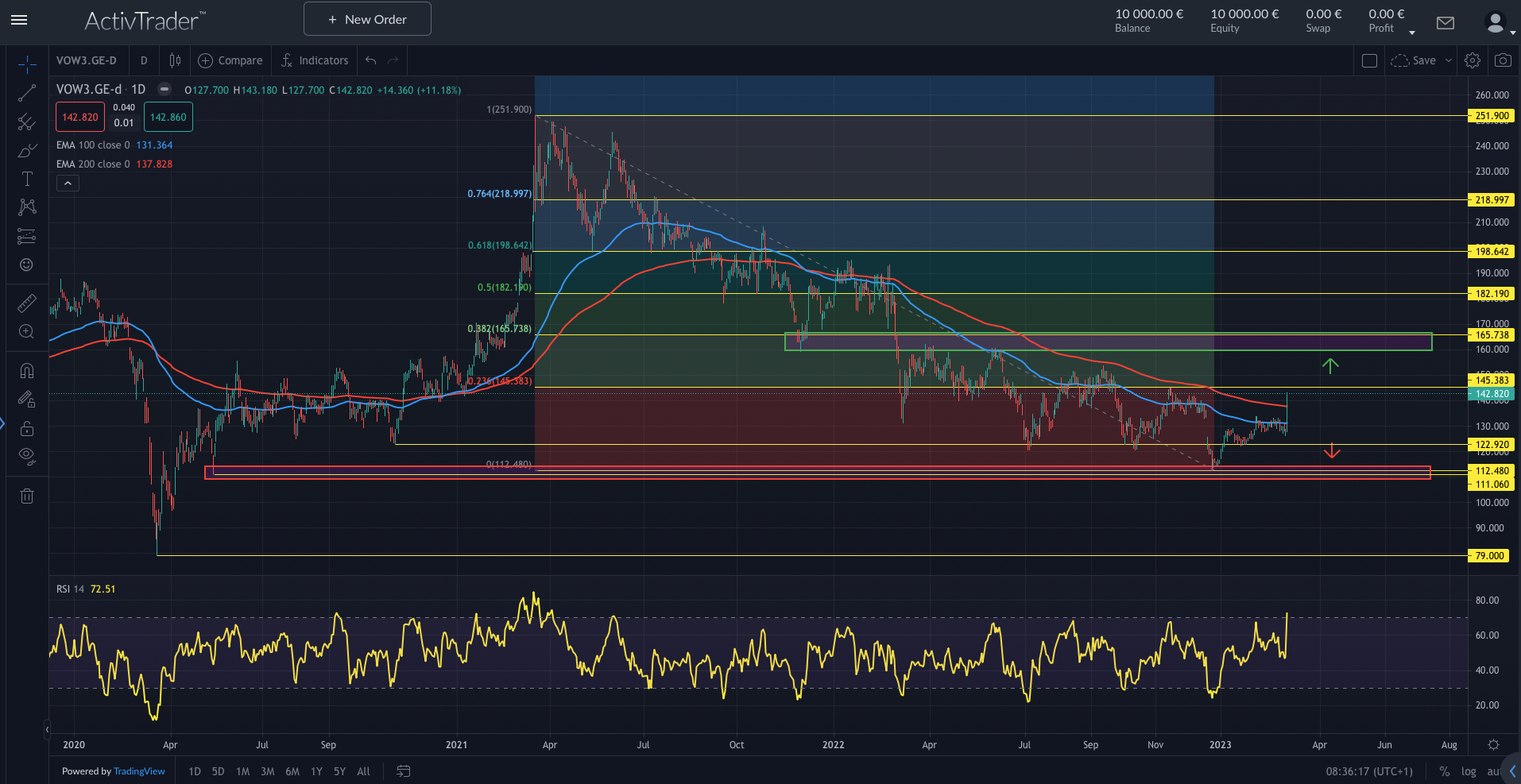
Task: Click the red sell price 142.820 box
Action: 79,118
